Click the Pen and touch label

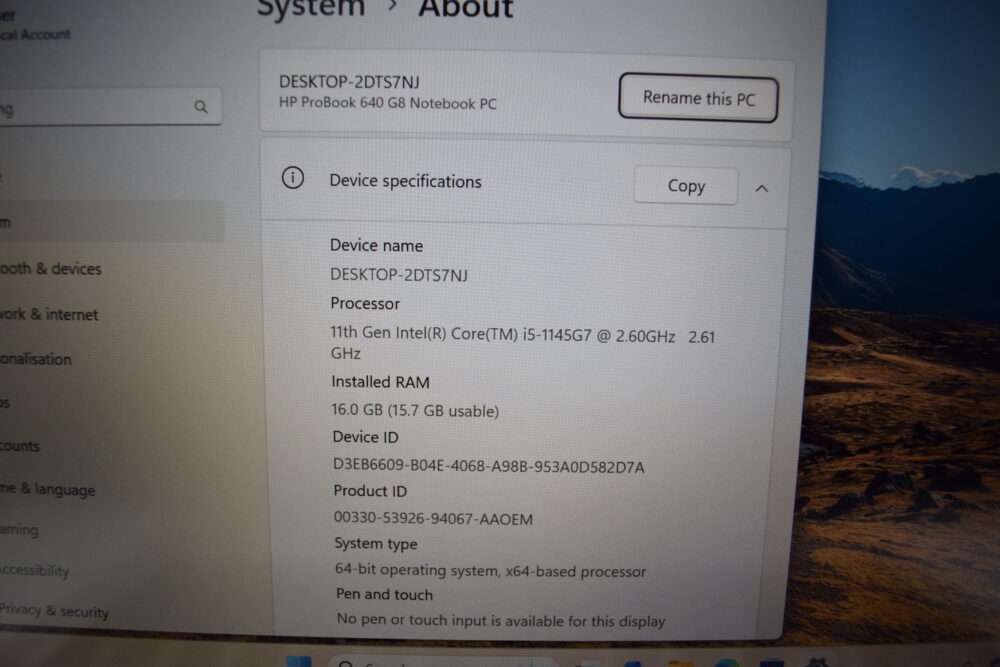coord(385,594)
